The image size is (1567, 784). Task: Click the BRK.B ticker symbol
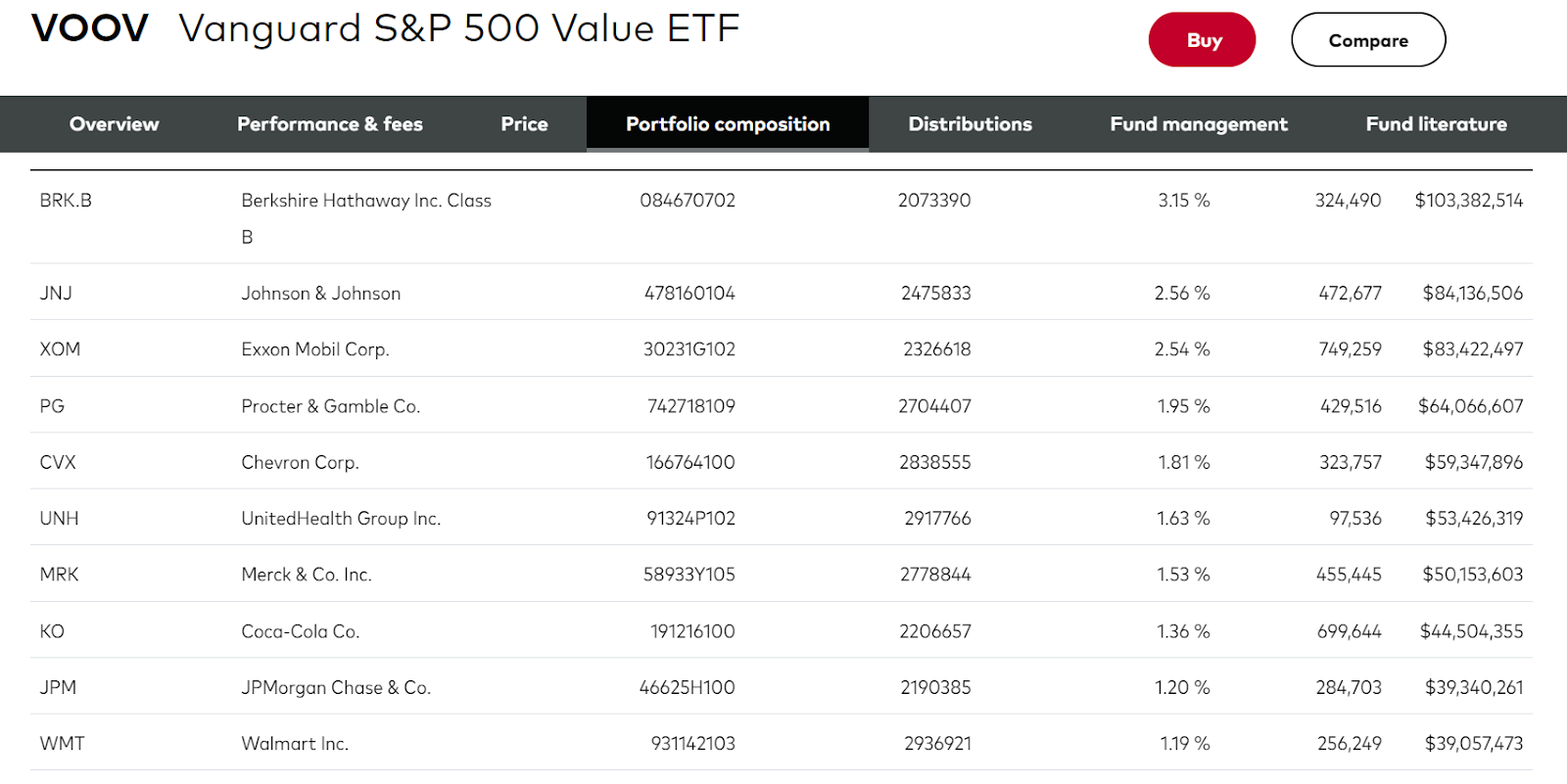point(66,201)
